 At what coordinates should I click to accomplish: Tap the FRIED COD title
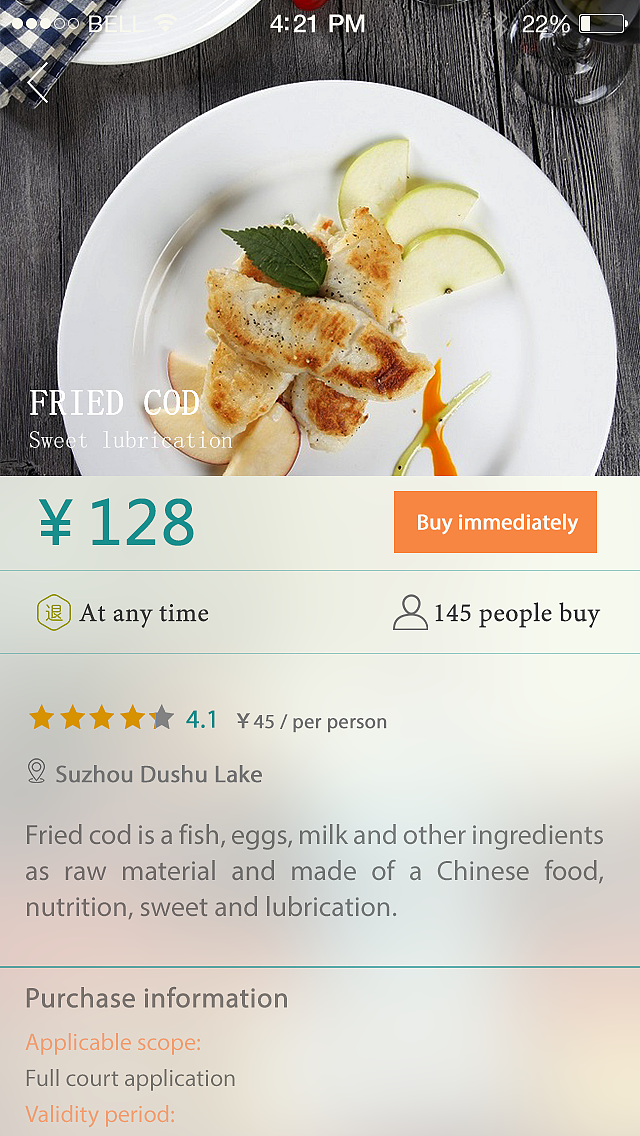click(114, 403)
